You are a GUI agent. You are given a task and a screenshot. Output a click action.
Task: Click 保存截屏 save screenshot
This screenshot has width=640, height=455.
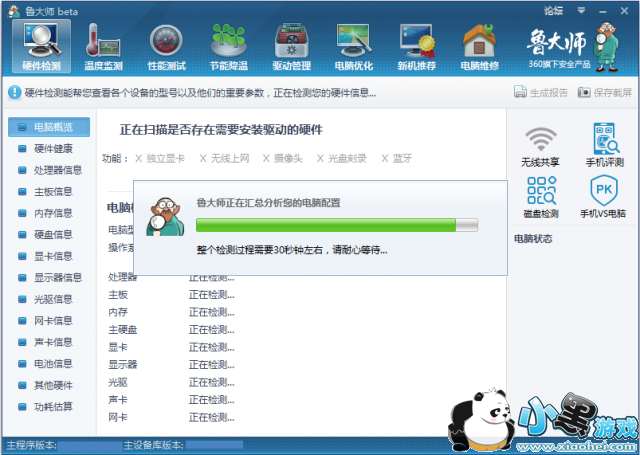(605, 92)
